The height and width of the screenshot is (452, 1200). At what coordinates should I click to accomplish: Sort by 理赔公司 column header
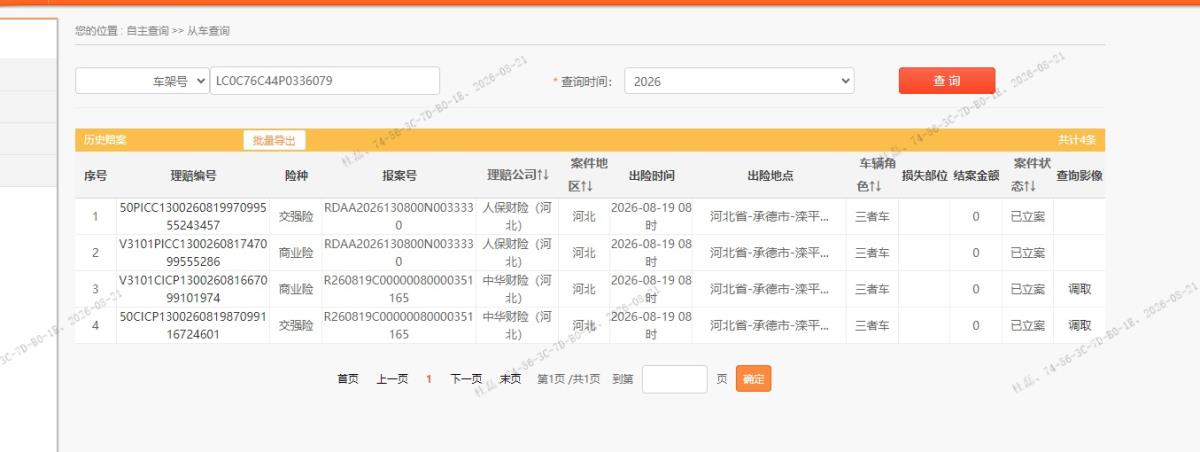[518, 176]
